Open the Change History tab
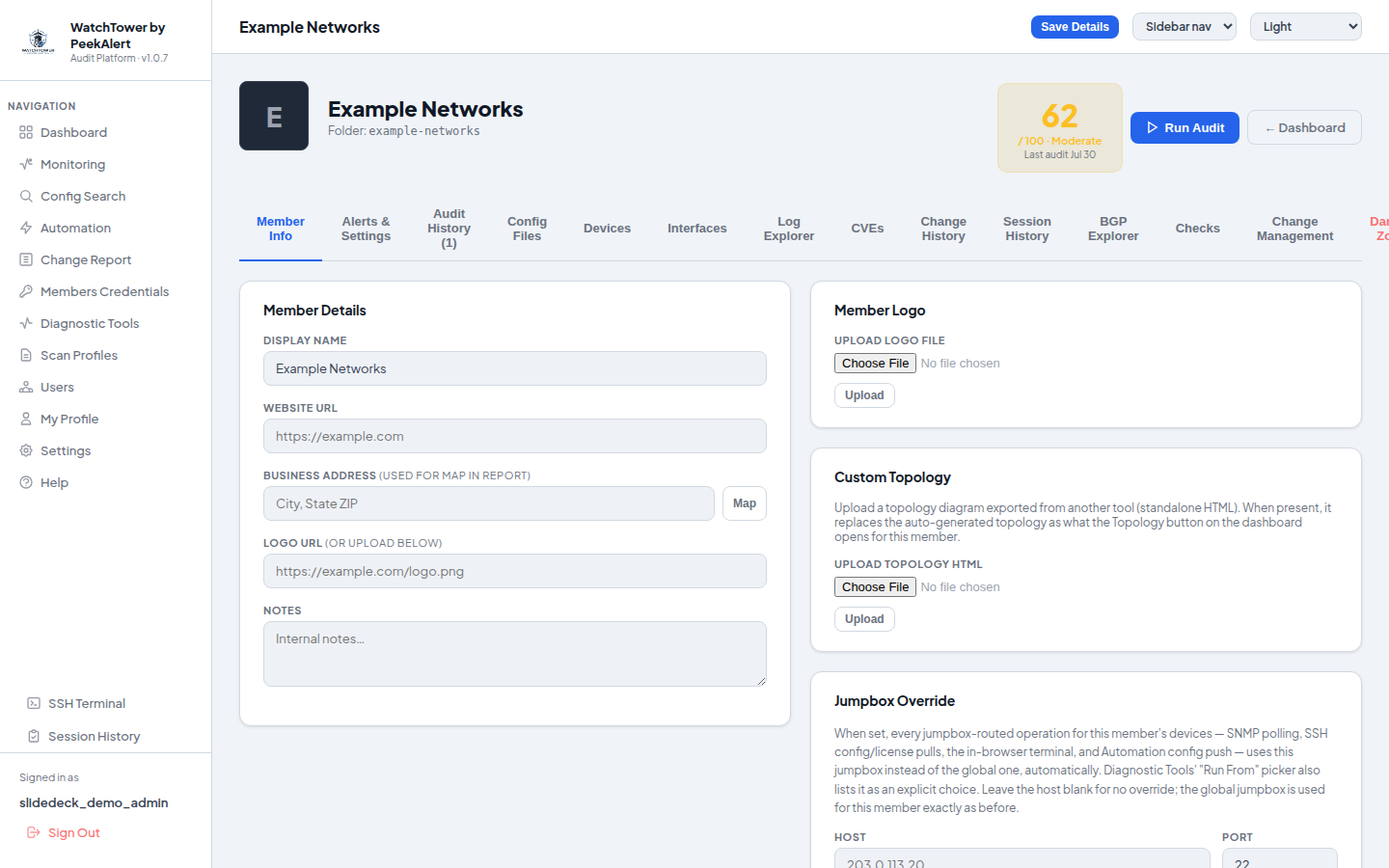Viewport: 1389px width, 868px height. pyautogui.click(x=943, y=229)
